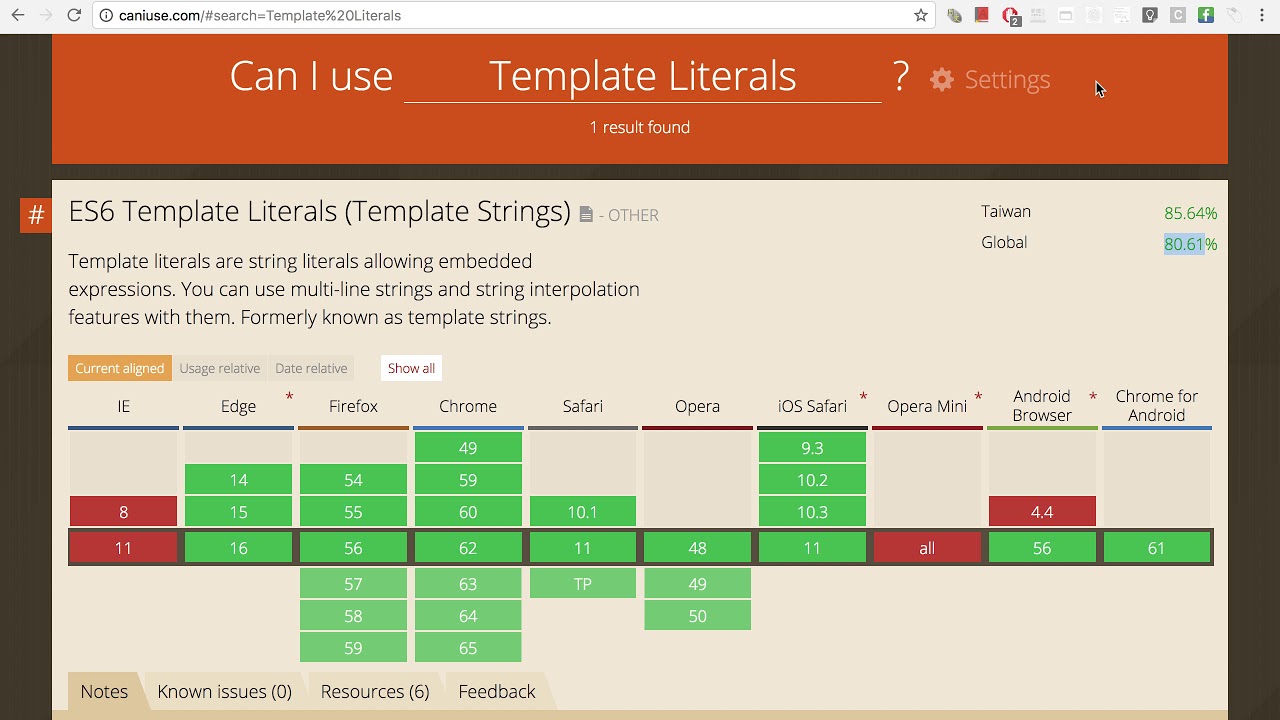The height and width of the screenshot is (720, 1280).
Task: Click the Chrome 62 support cell
Action: coord(468,548)
